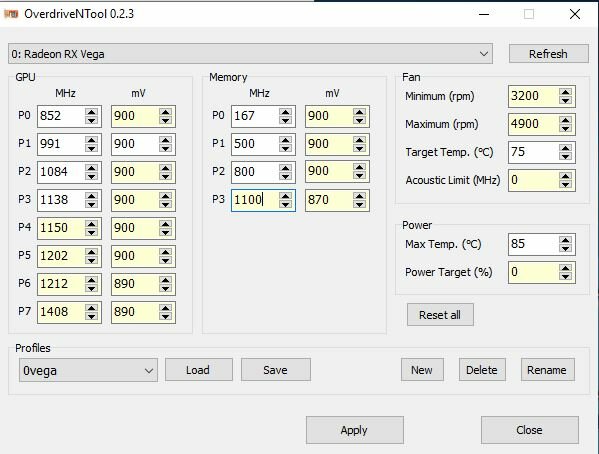
Task: Increase Power Target percent up arrow
Action: click(x=565, y=268)
